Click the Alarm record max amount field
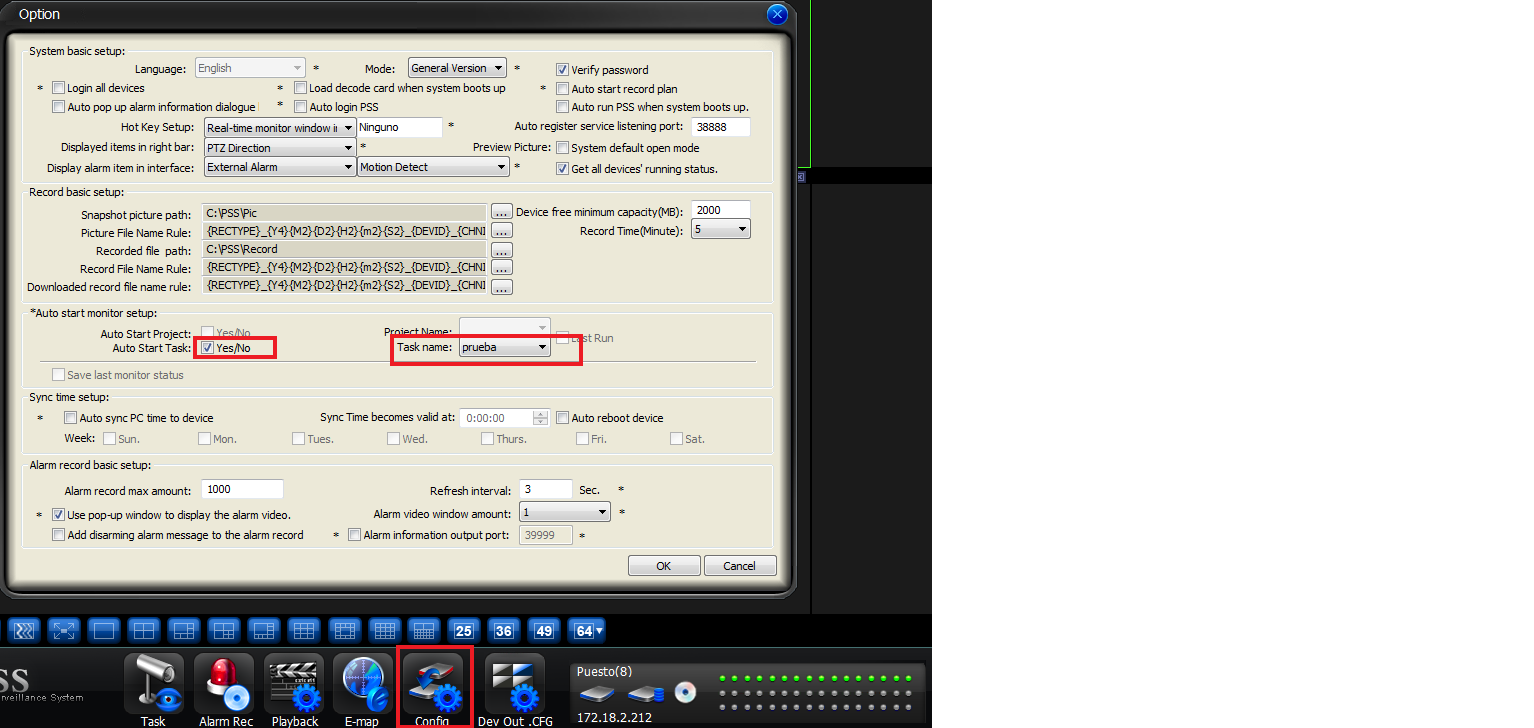Image resolution: width=1534 pixels, height=728 pixels. coord(242,489)
